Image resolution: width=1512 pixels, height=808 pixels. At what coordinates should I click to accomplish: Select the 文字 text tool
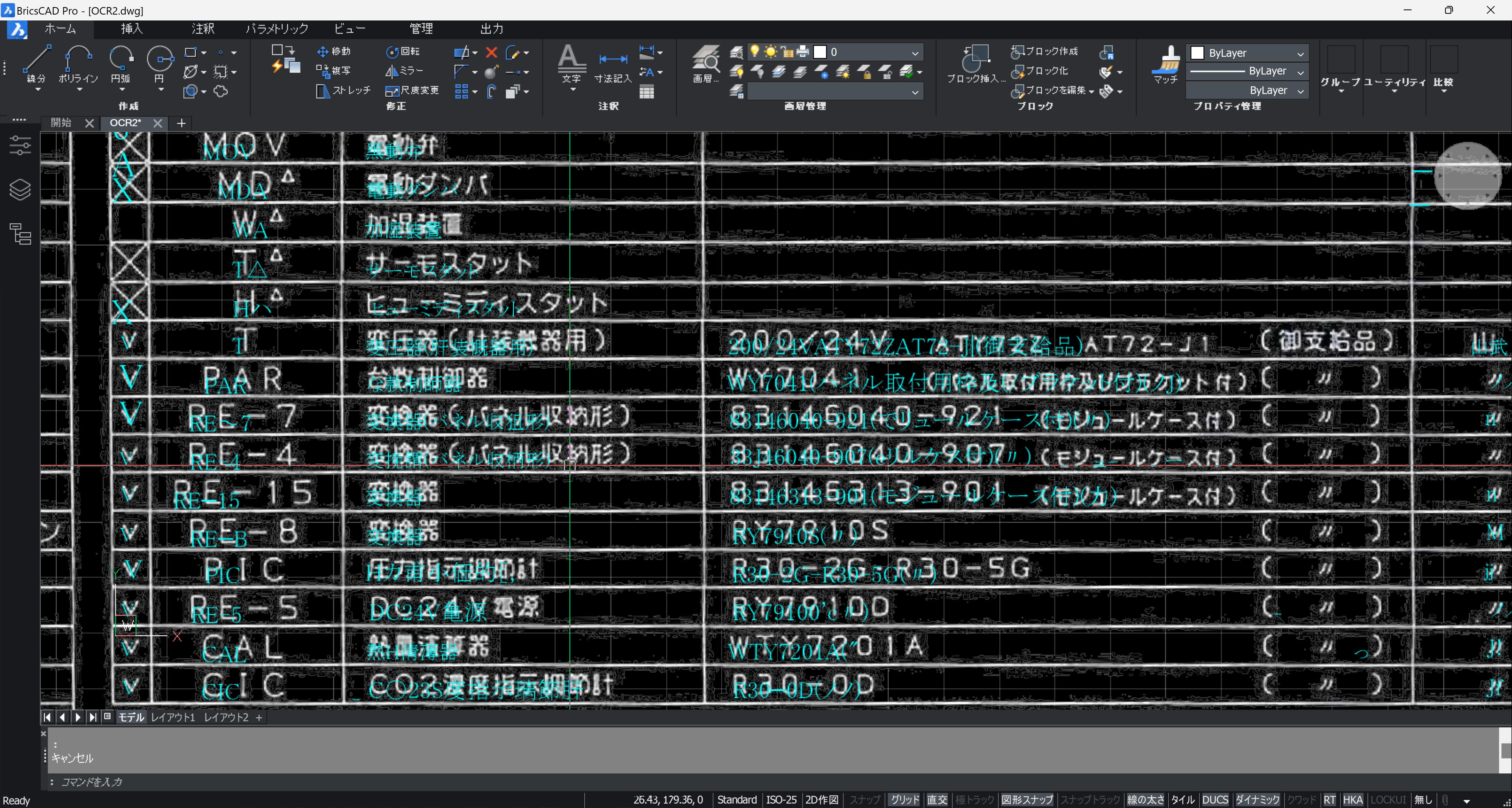(571, 63)
